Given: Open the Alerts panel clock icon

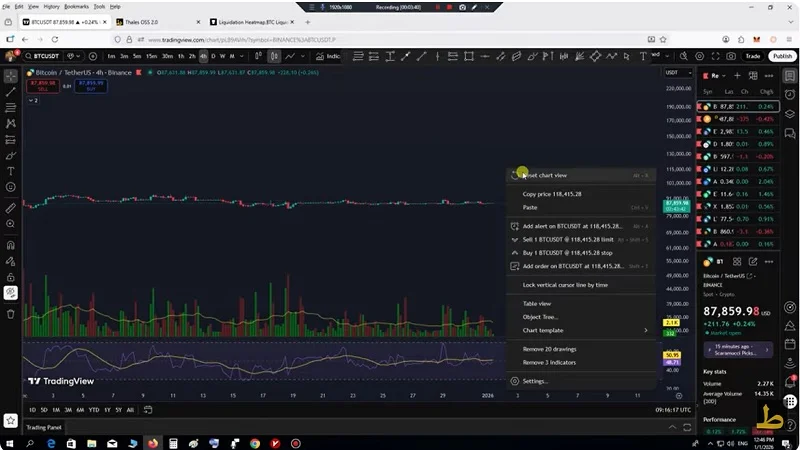Looking at the screenshot, I should pos(790,96).
